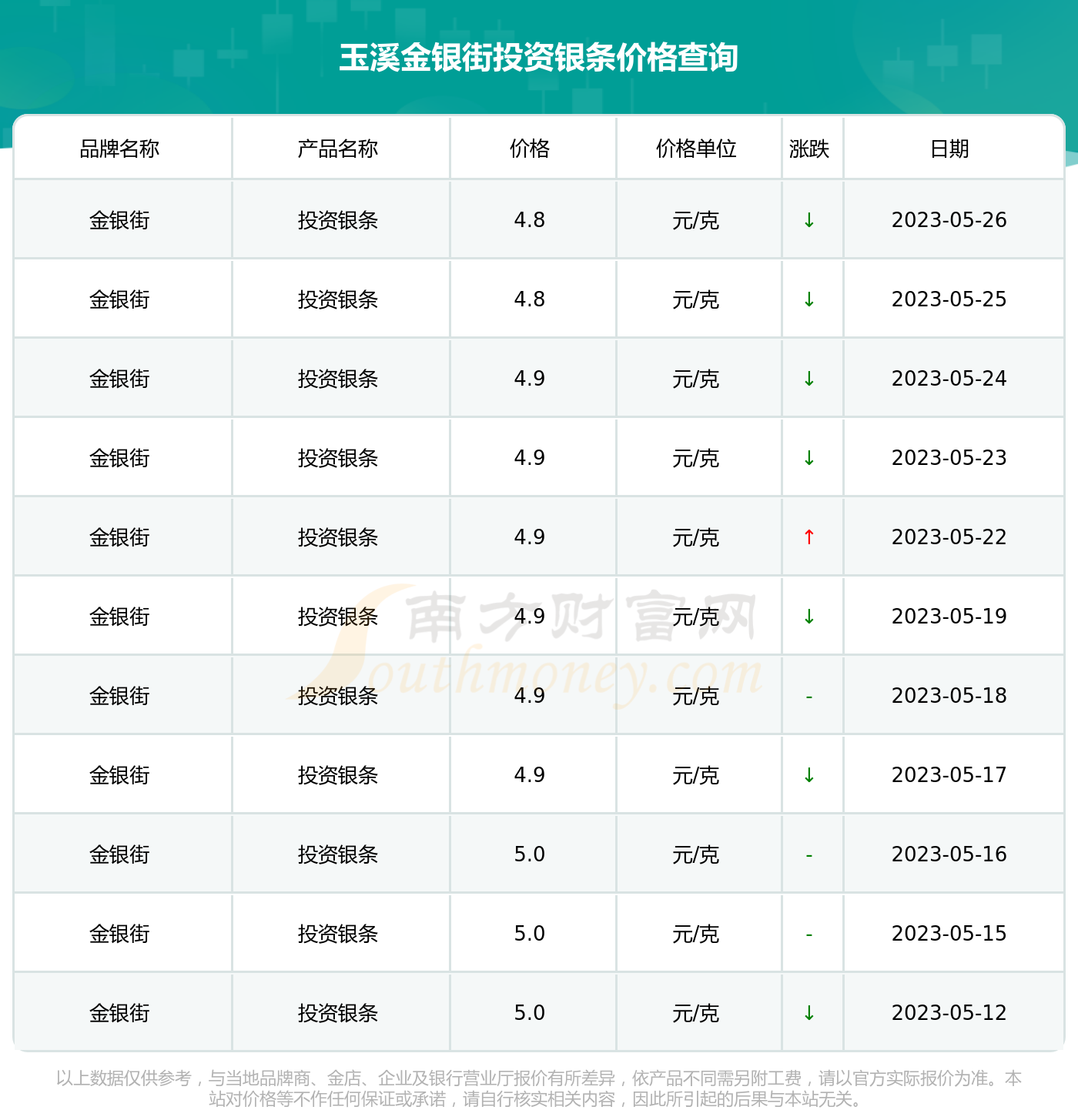Click price 4.9 in the 2023-05-24 row
Viewport: 1078px width, 1120px height.
pos(530,379)
